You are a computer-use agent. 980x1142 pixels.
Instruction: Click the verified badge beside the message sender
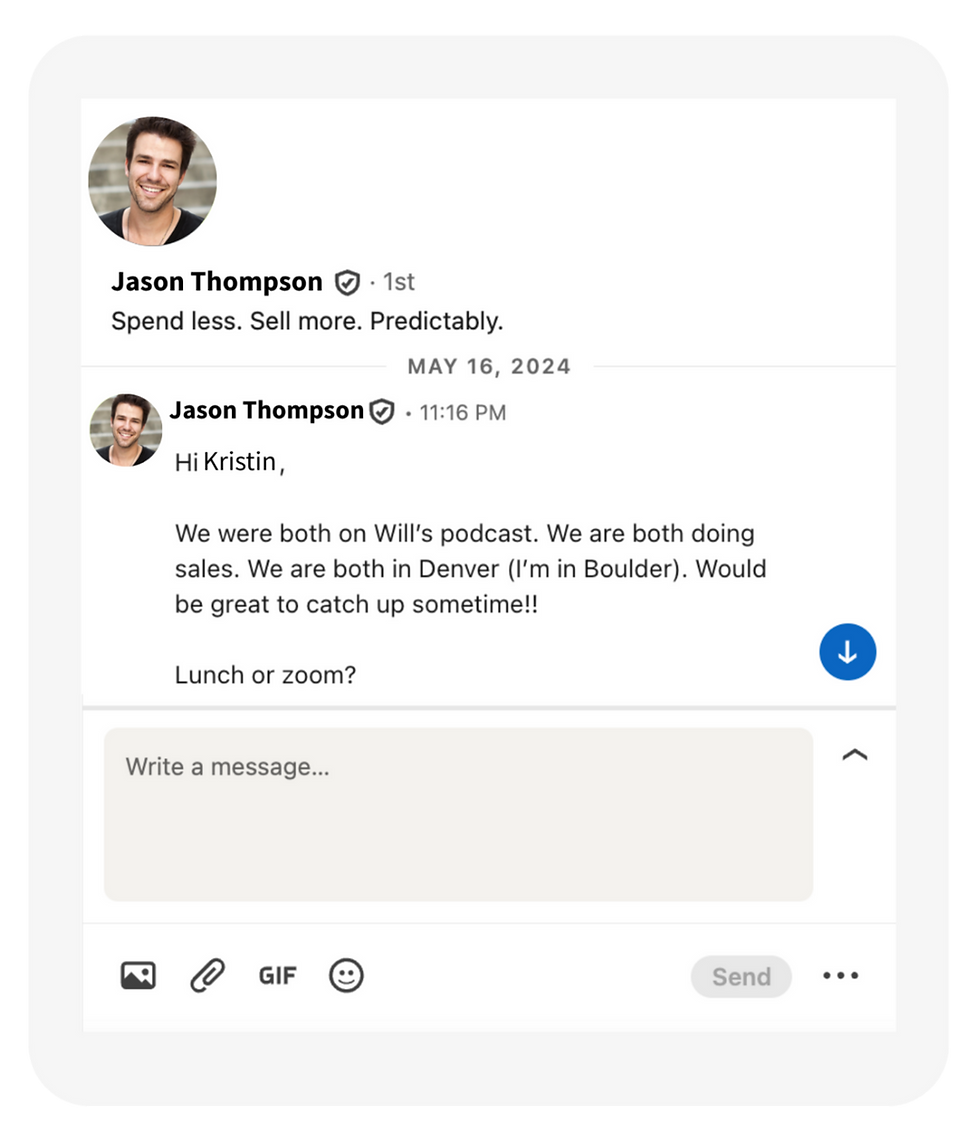tap(382, 411)
